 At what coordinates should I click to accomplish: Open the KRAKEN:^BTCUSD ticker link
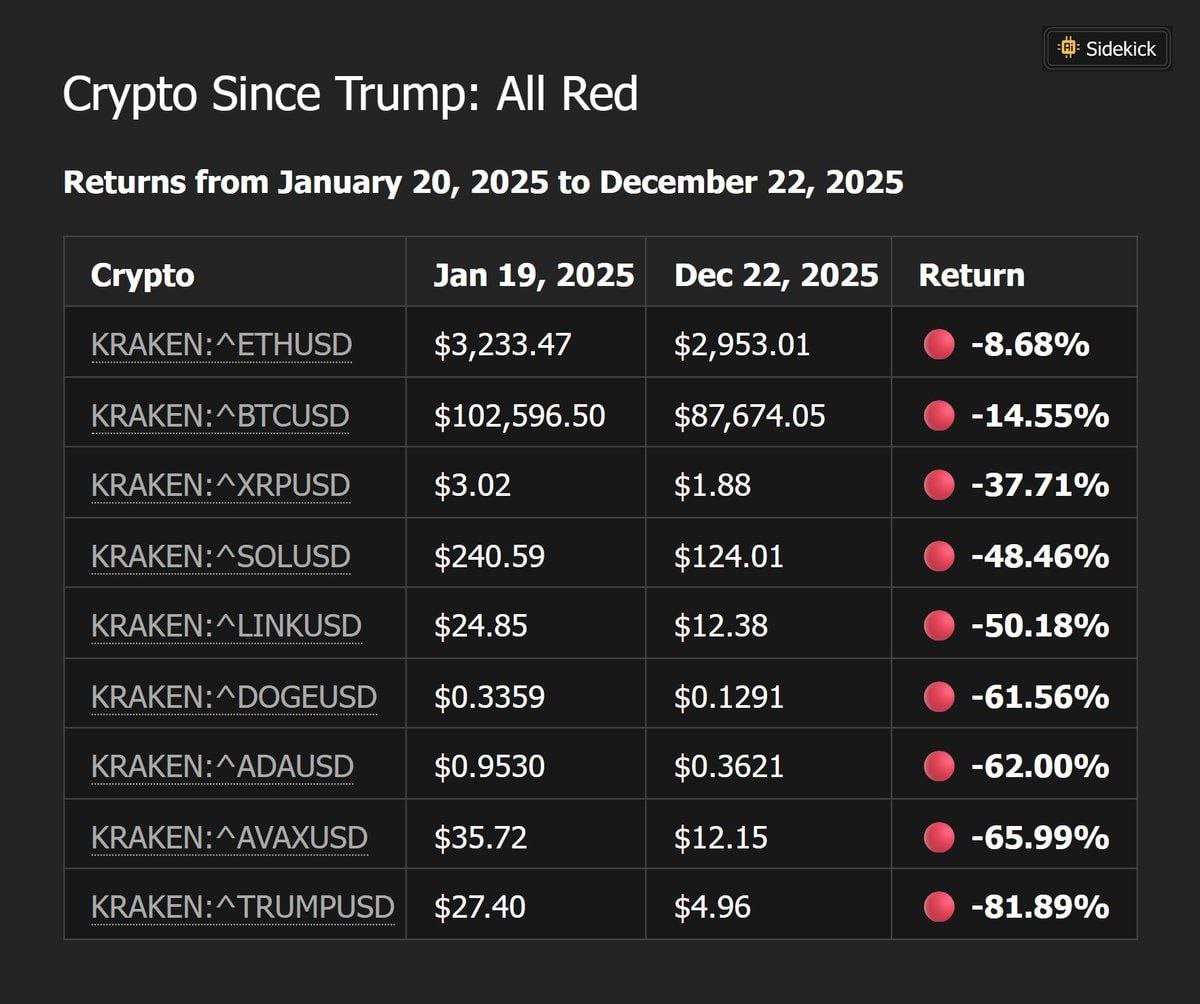coord(220,415)
